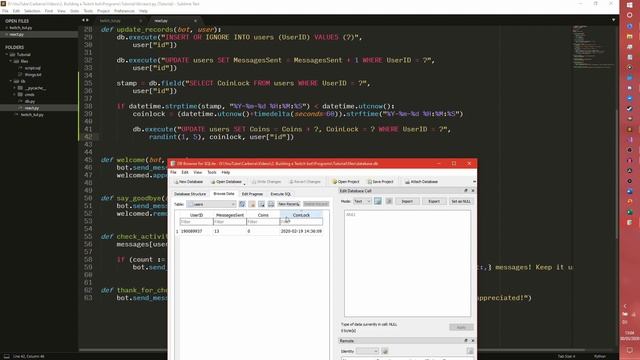
Task: Expand the DB Browser toolbar overflow arrow
Action: [474, 182]
